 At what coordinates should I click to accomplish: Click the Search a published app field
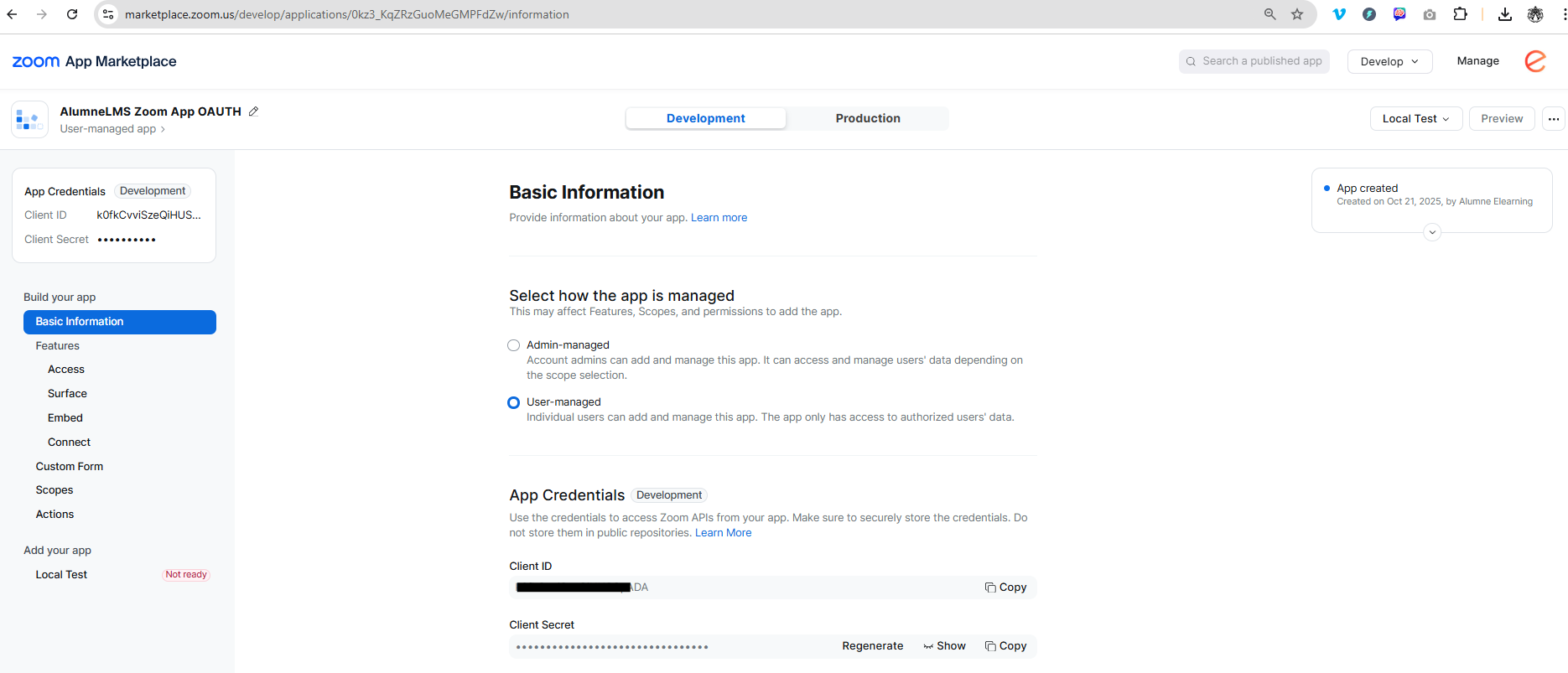click(x=1254, y=61)
